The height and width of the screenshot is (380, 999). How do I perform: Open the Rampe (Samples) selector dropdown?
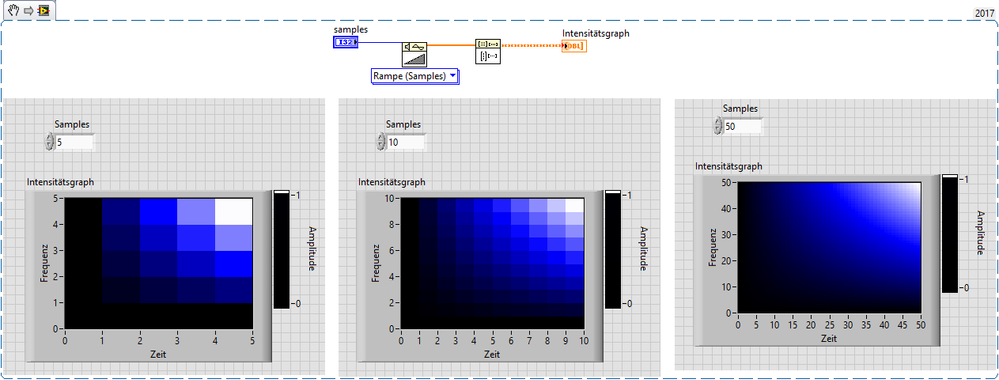pyautogui.click(x=415, y=77)
